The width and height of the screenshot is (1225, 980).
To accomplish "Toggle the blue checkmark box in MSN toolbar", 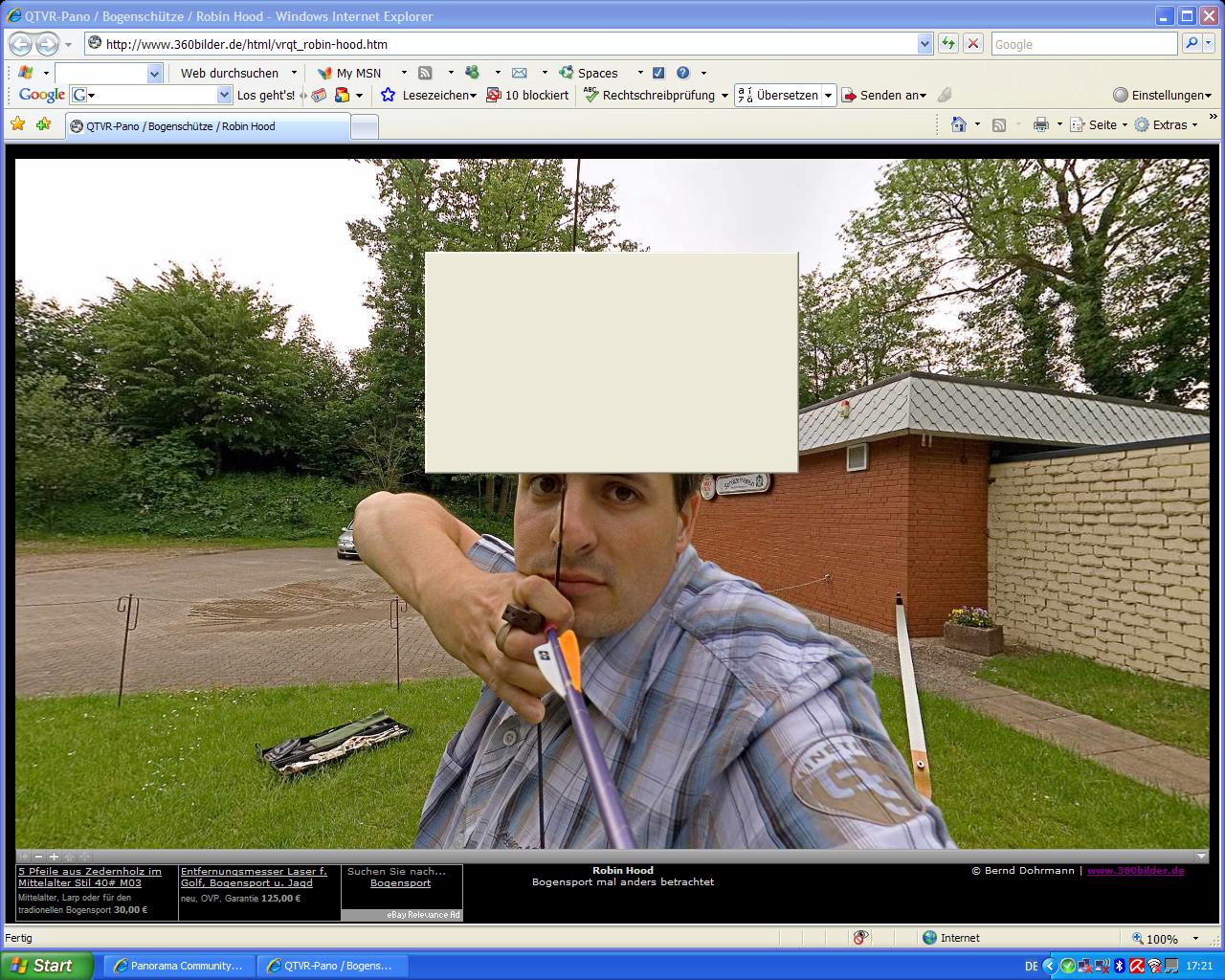I will click(658, 73).
